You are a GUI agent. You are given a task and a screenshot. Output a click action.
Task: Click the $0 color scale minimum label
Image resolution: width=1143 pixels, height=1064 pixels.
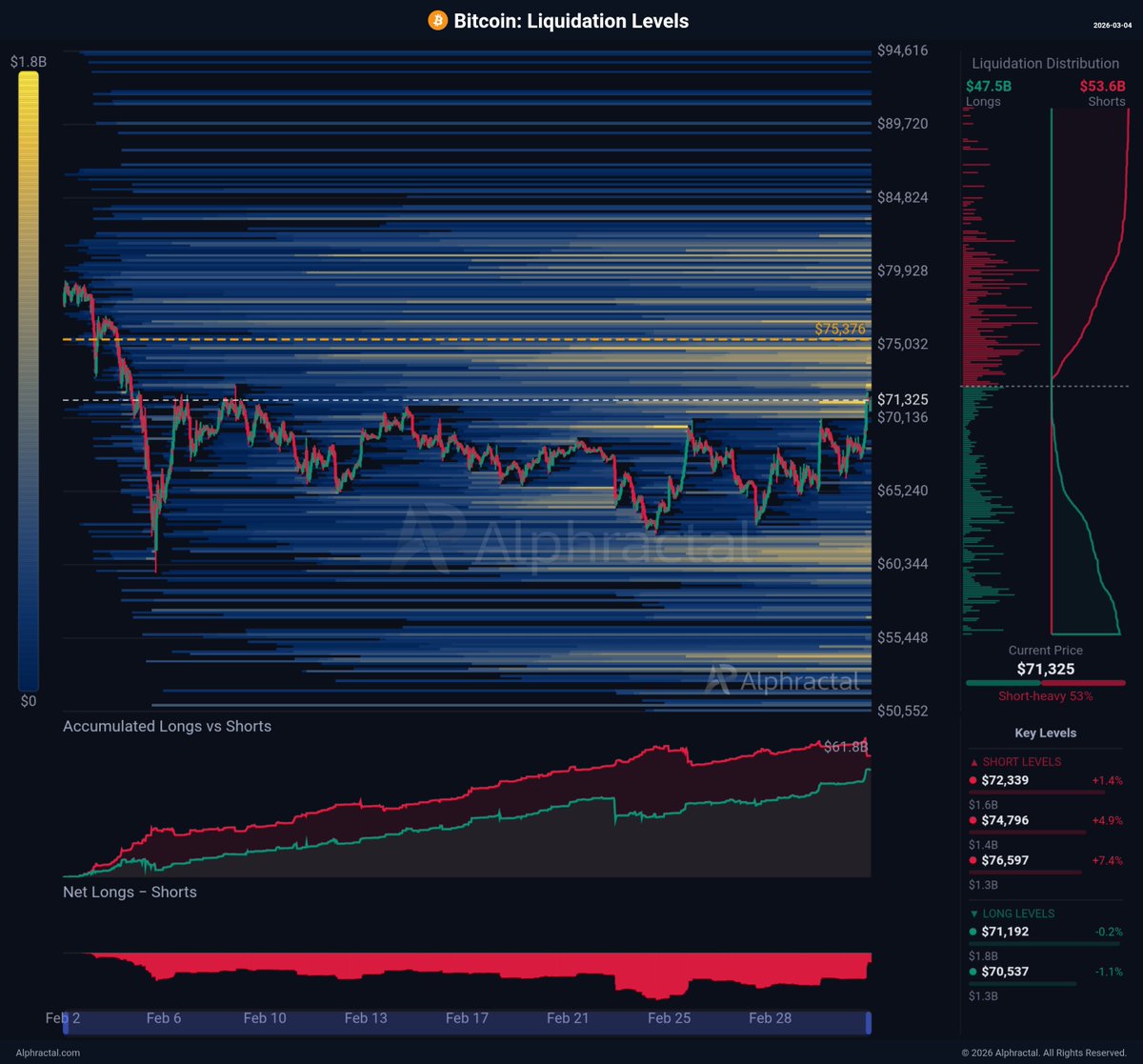pos(28,701)
